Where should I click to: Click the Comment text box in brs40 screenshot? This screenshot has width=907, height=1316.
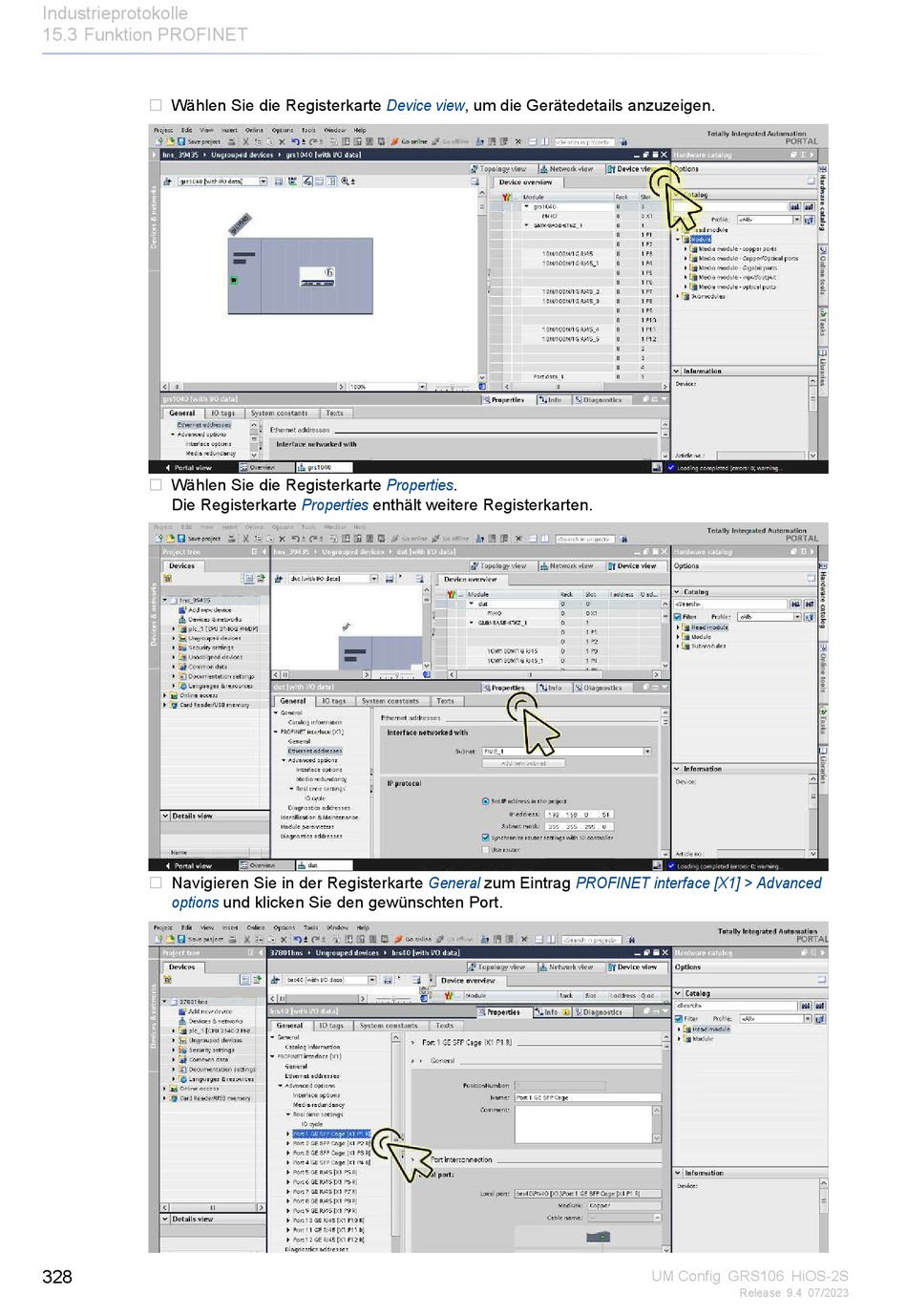point(583,1124)
